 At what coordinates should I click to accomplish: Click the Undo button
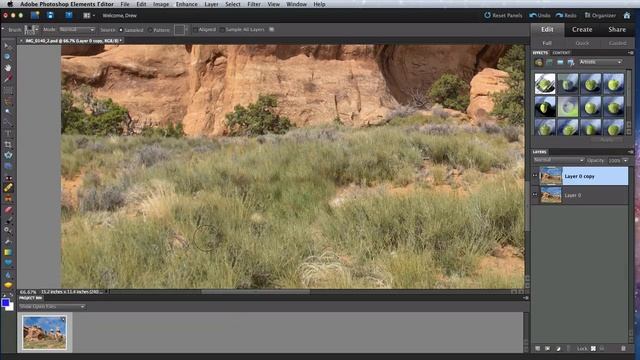[x=540, y=16]
